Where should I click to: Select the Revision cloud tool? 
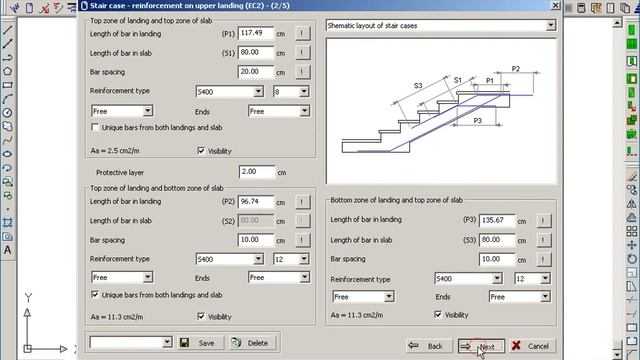click(x=7, y=127)
